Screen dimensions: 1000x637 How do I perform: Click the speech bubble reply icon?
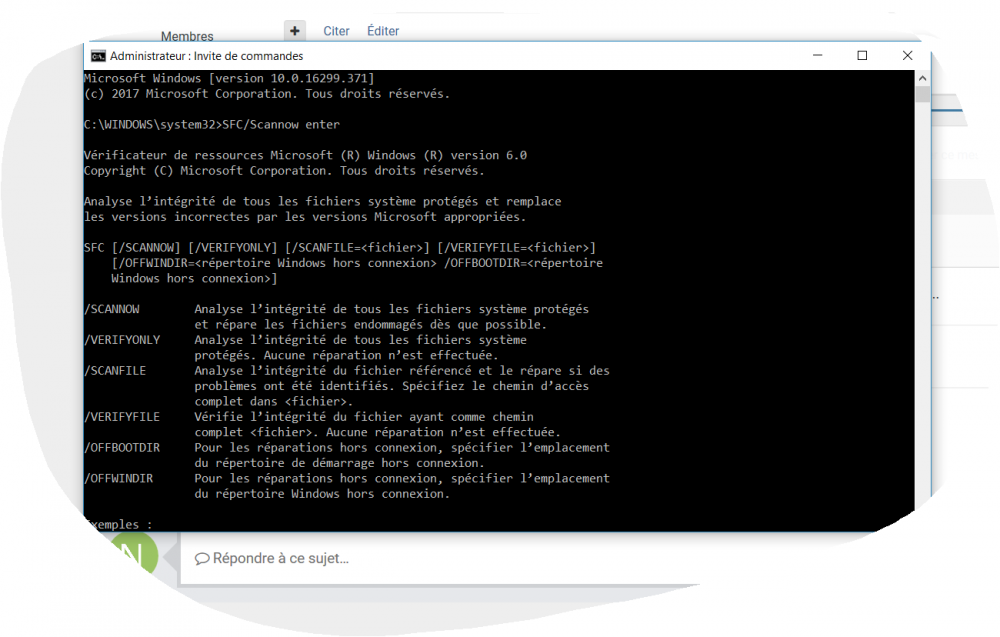click(202, 559)
